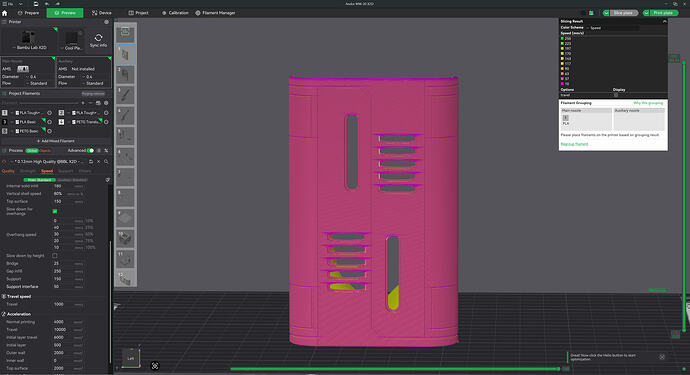Select filament 1 PLA Tough dropdown

click(28, 113)
